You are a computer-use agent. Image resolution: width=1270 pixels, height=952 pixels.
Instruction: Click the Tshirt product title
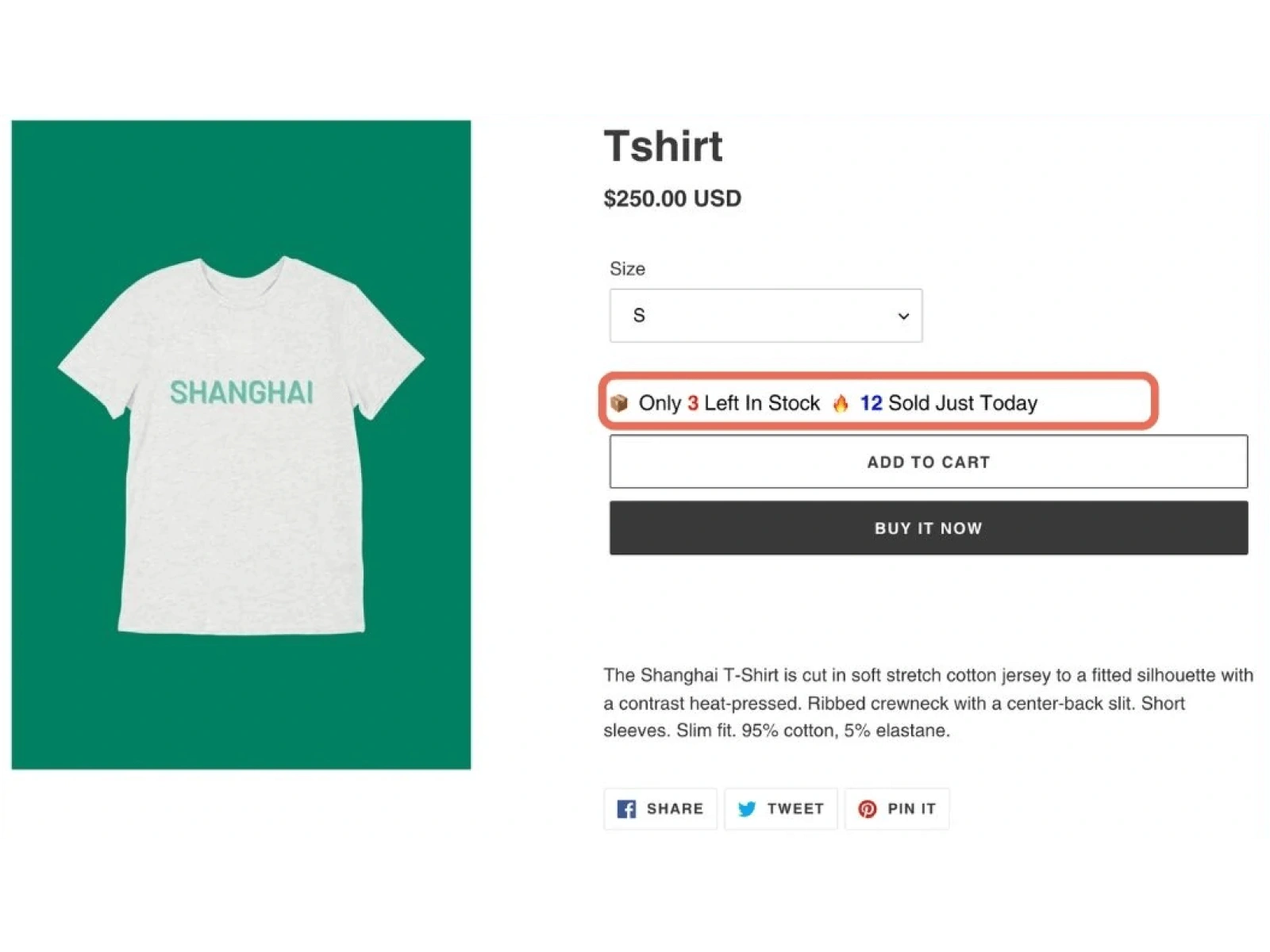click(664, 146)
